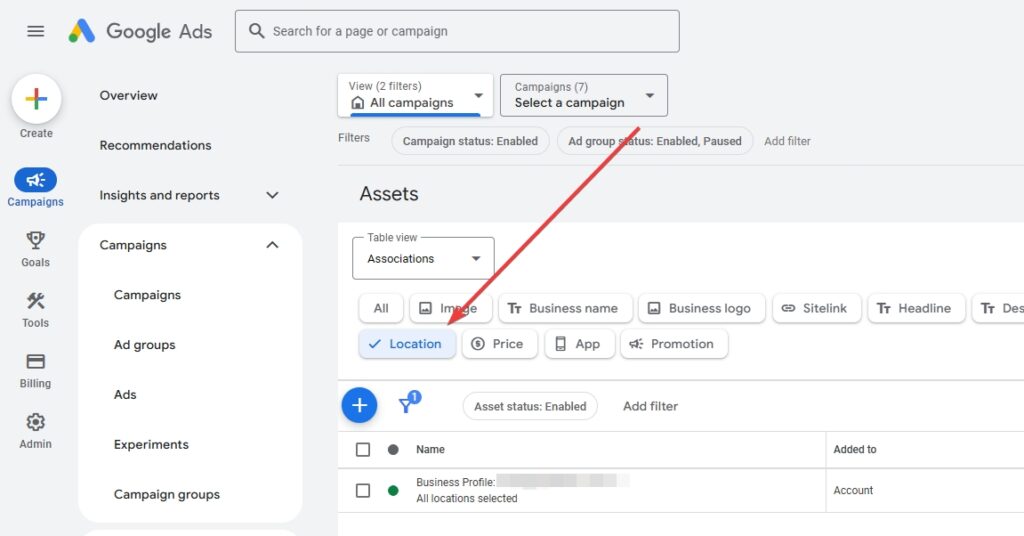
Task: Sort by the Name column header
Action: tap(430, 449)
